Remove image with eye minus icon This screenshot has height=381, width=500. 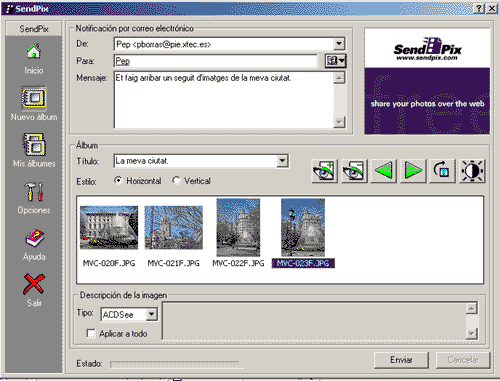[354, 171]
